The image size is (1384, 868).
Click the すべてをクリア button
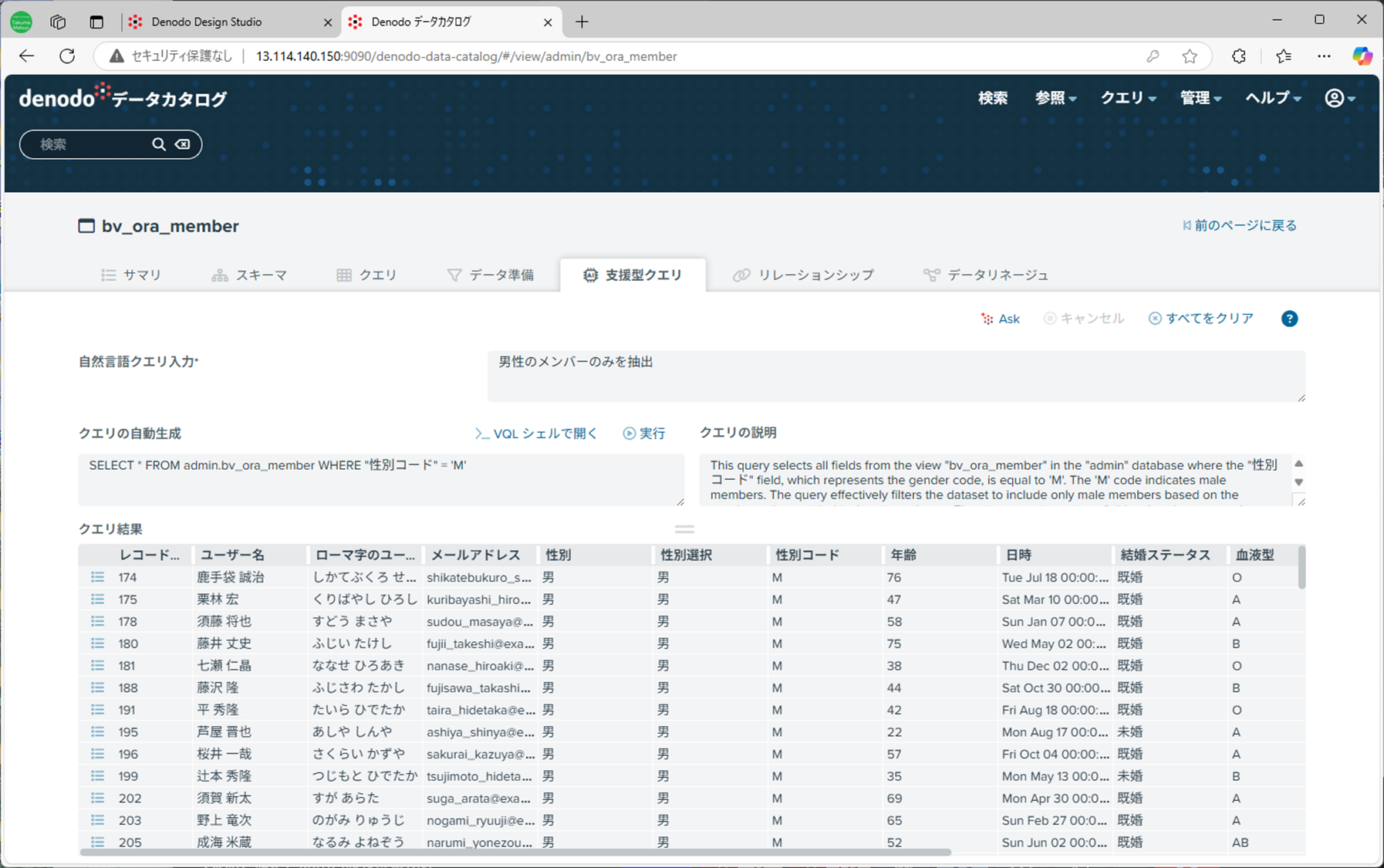[1201, 318]
